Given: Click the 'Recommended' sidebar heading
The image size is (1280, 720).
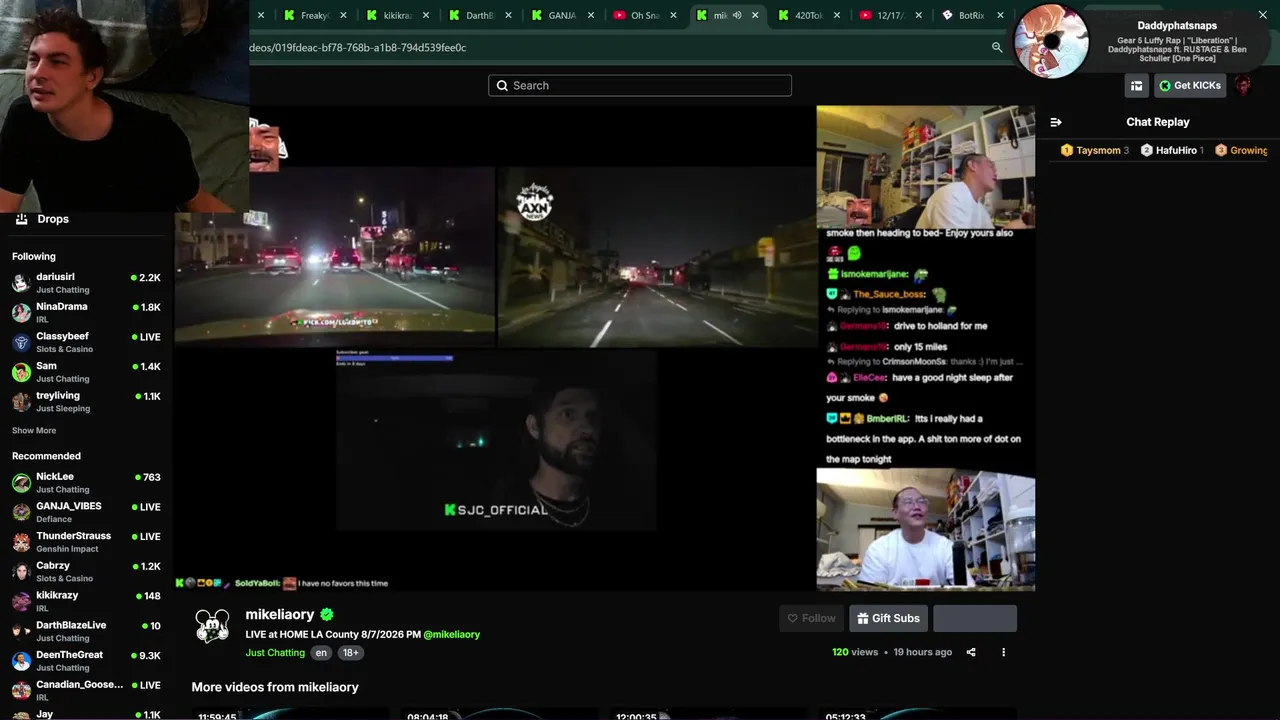Looking at the screenshot, I should pos(46,456).
